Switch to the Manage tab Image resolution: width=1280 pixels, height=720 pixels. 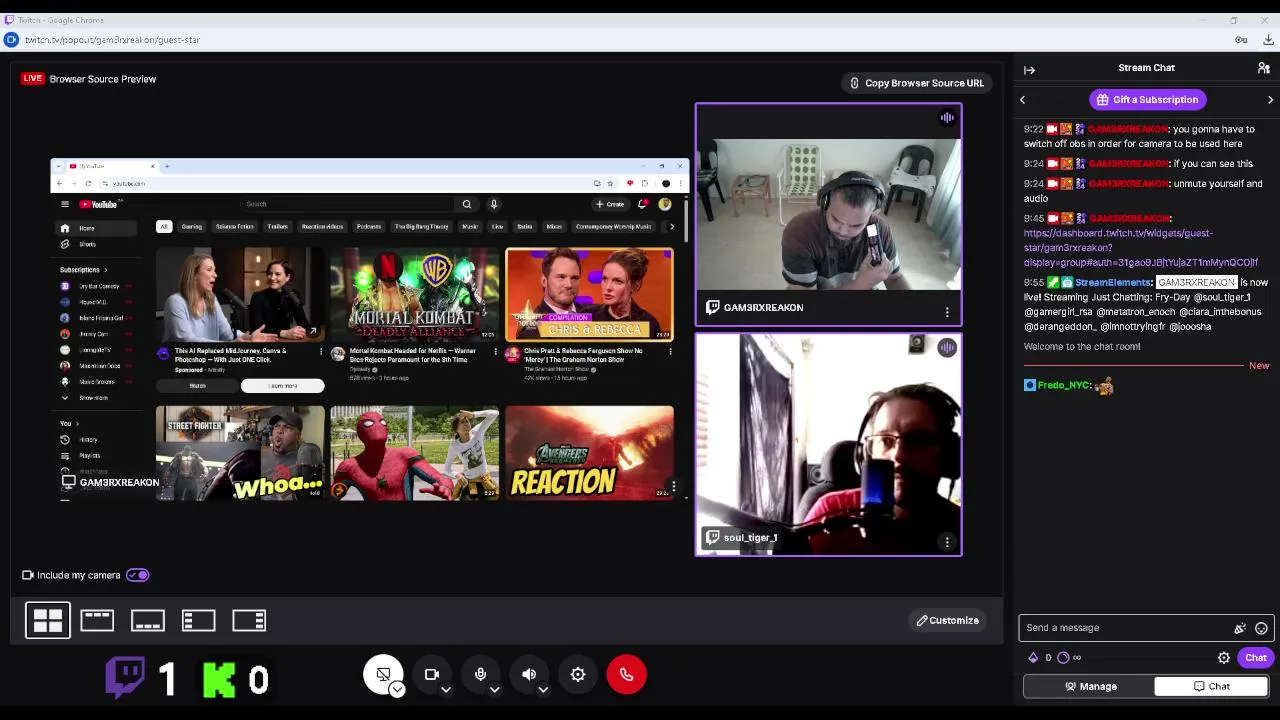1089,687
